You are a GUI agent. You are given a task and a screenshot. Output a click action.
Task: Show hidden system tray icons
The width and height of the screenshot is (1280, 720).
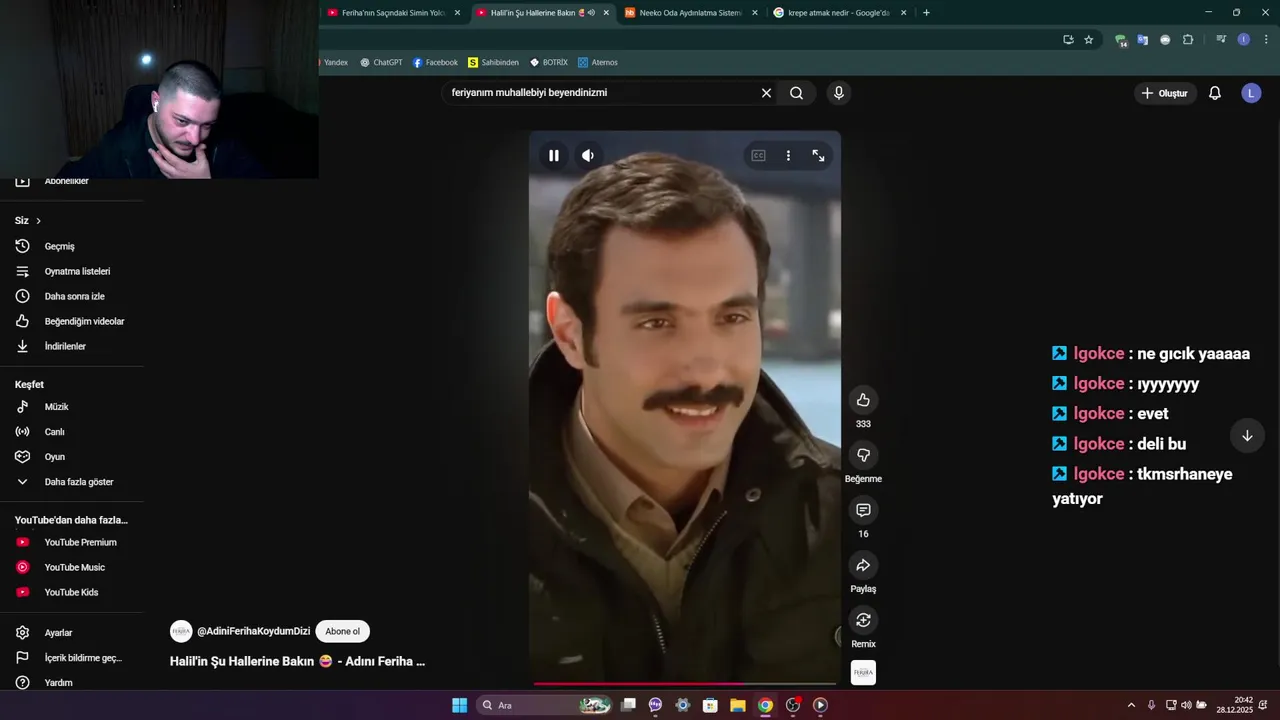pos(1131,705)
